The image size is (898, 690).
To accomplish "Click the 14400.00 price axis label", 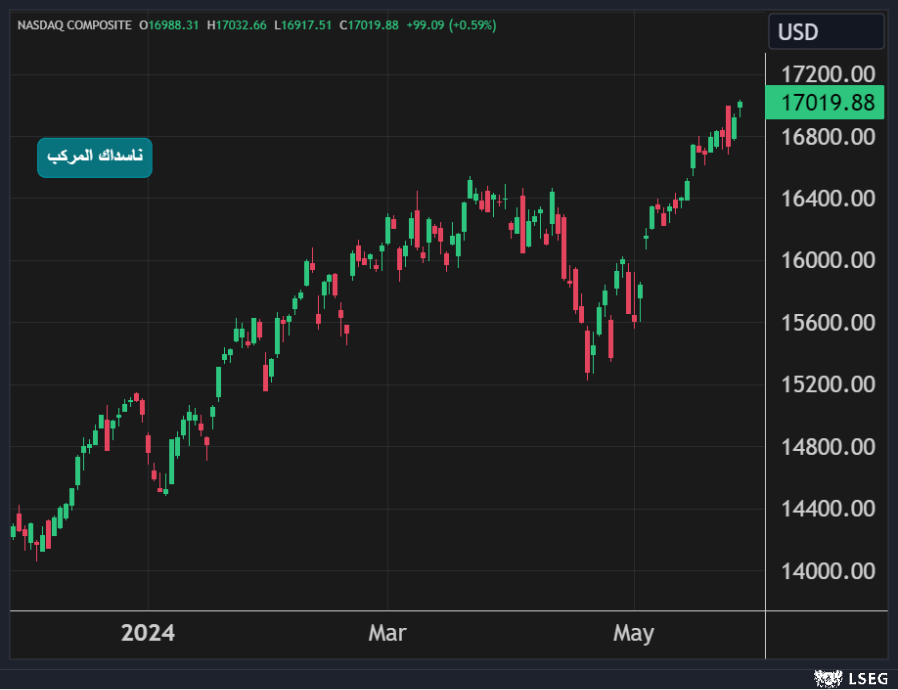I will click(828, 509).
